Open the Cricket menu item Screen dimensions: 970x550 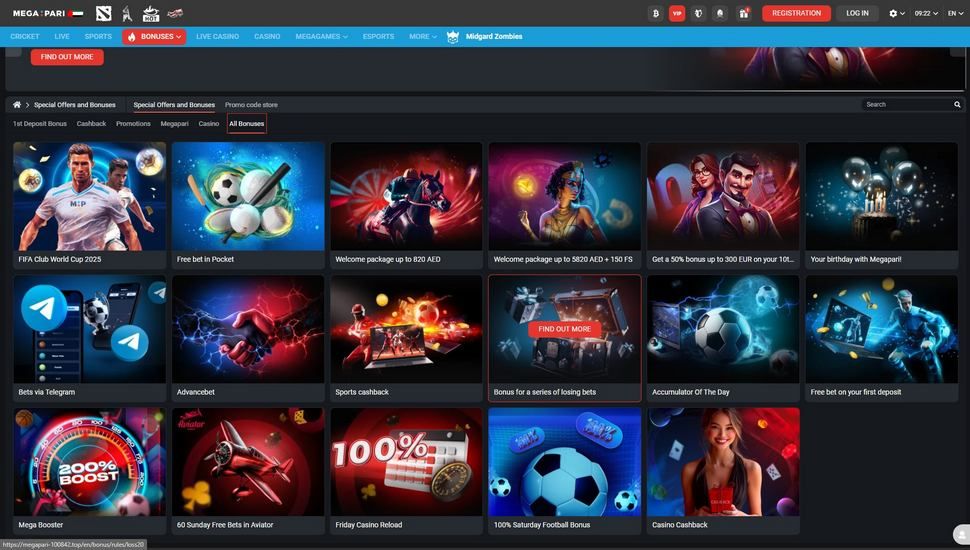point(25,37)
